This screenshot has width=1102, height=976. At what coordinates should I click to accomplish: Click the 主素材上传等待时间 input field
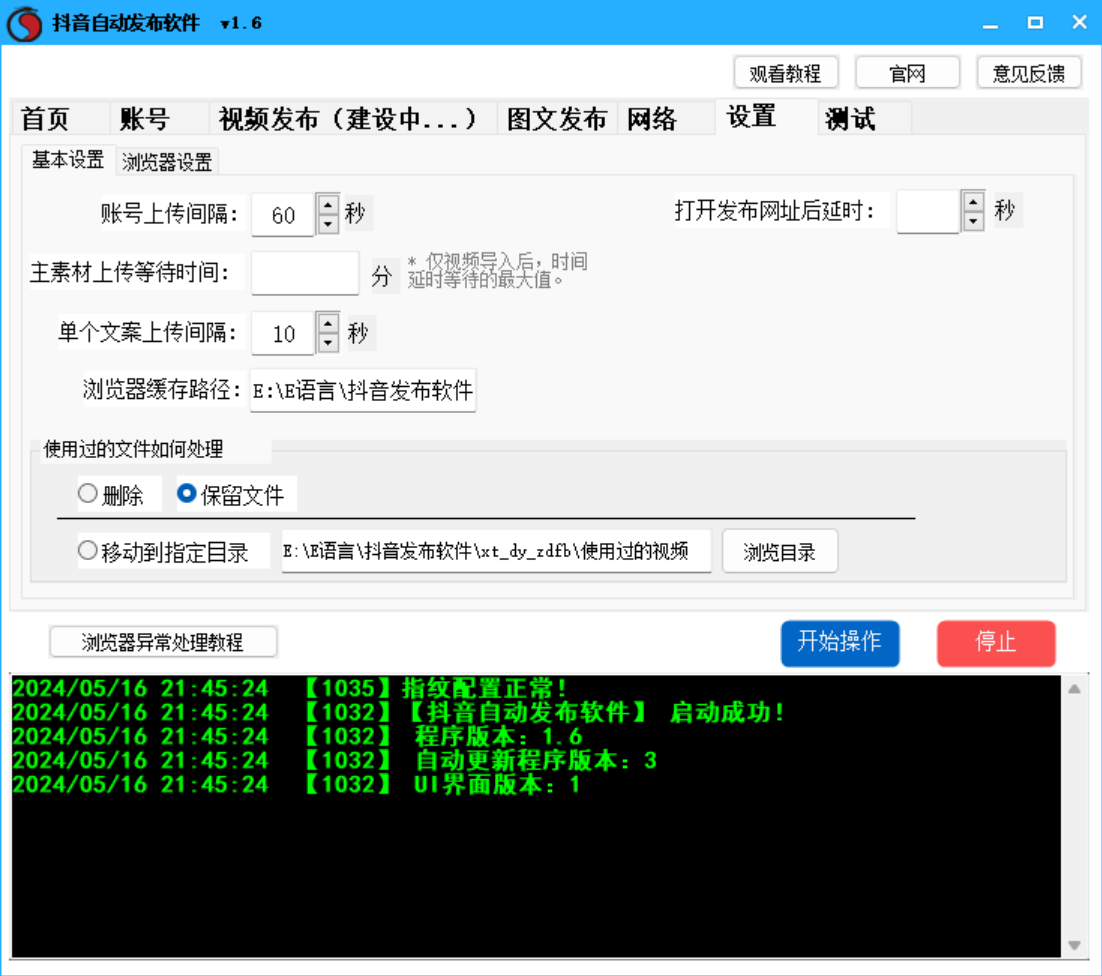[305, 273]
